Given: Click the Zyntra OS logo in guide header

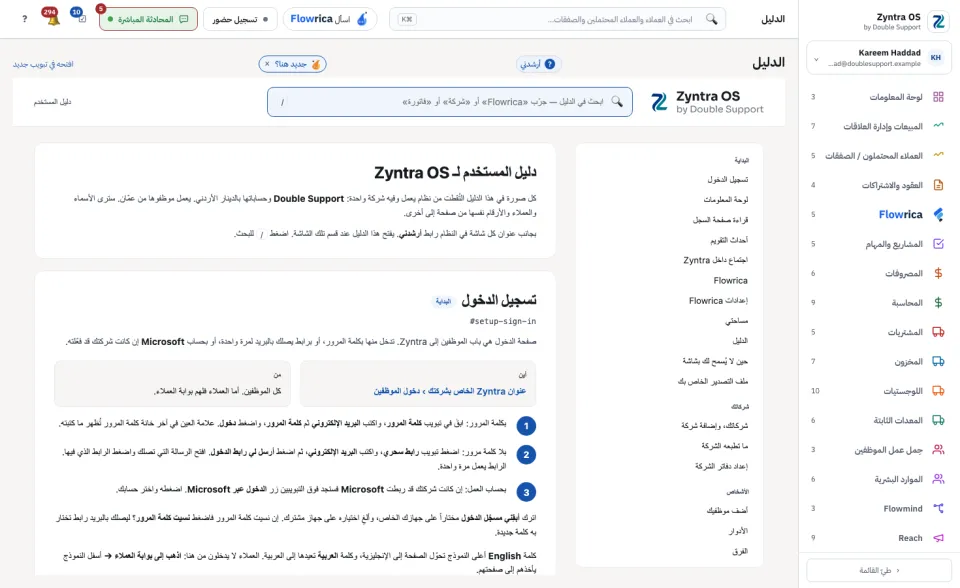Looking at the screenshot, I should [x=659, y=102].
